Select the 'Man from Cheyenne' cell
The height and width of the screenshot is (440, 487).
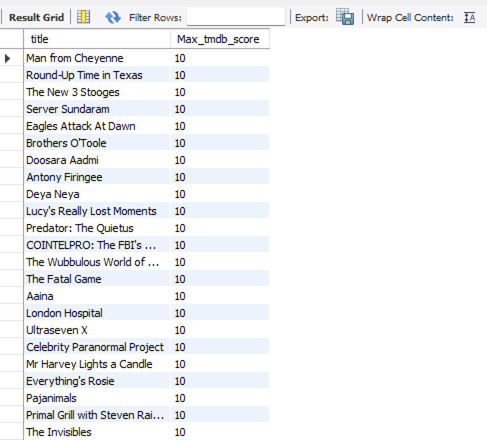(97, 58)
